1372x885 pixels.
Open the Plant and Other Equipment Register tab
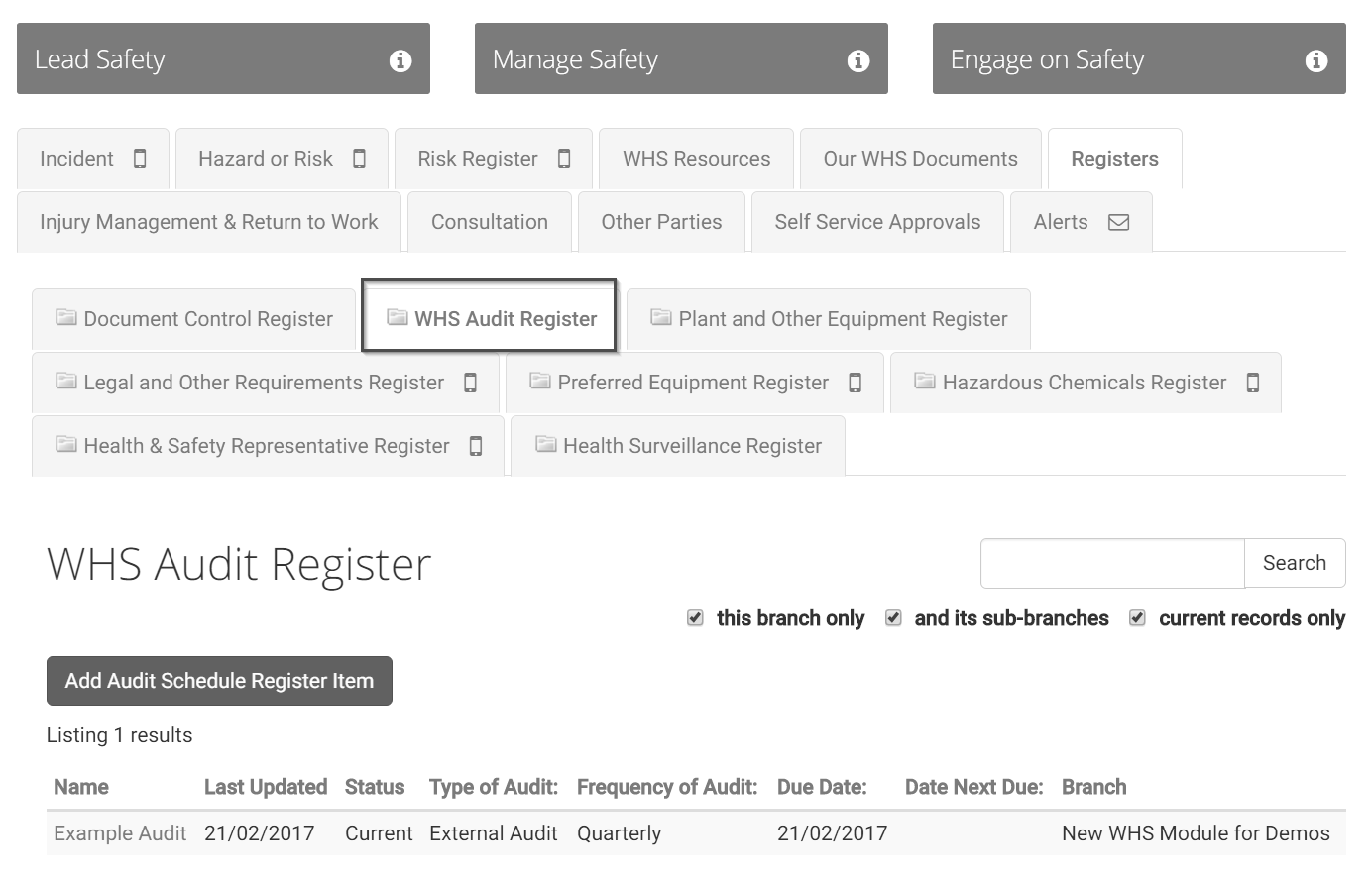842,319
